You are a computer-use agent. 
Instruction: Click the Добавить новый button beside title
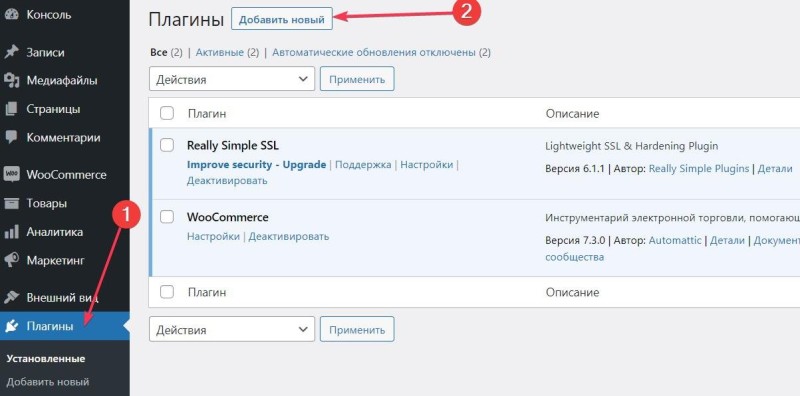point(282,19)
